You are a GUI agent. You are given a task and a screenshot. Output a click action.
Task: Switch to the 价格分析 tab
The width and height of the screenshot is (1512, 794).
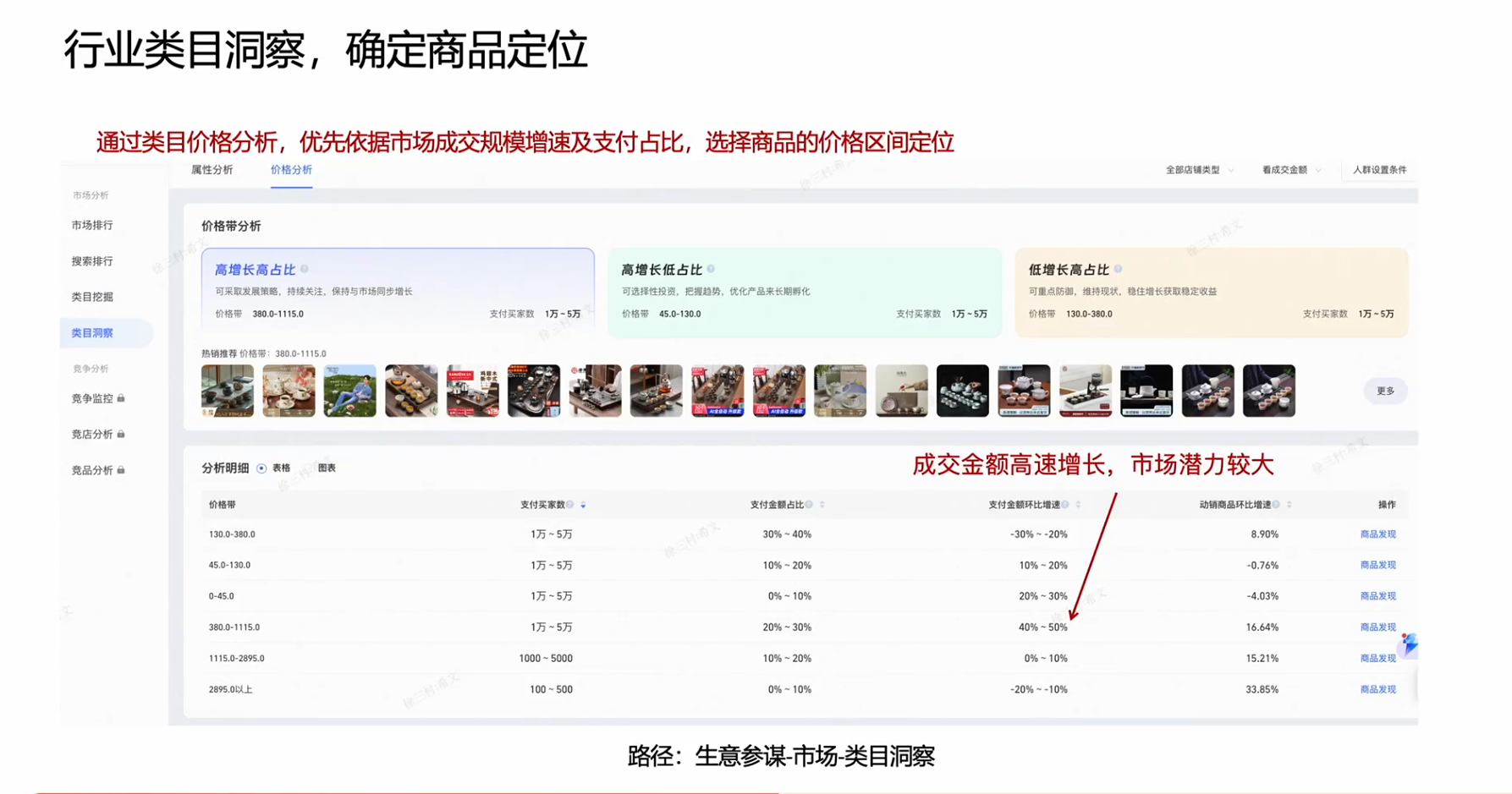[291, 170]
